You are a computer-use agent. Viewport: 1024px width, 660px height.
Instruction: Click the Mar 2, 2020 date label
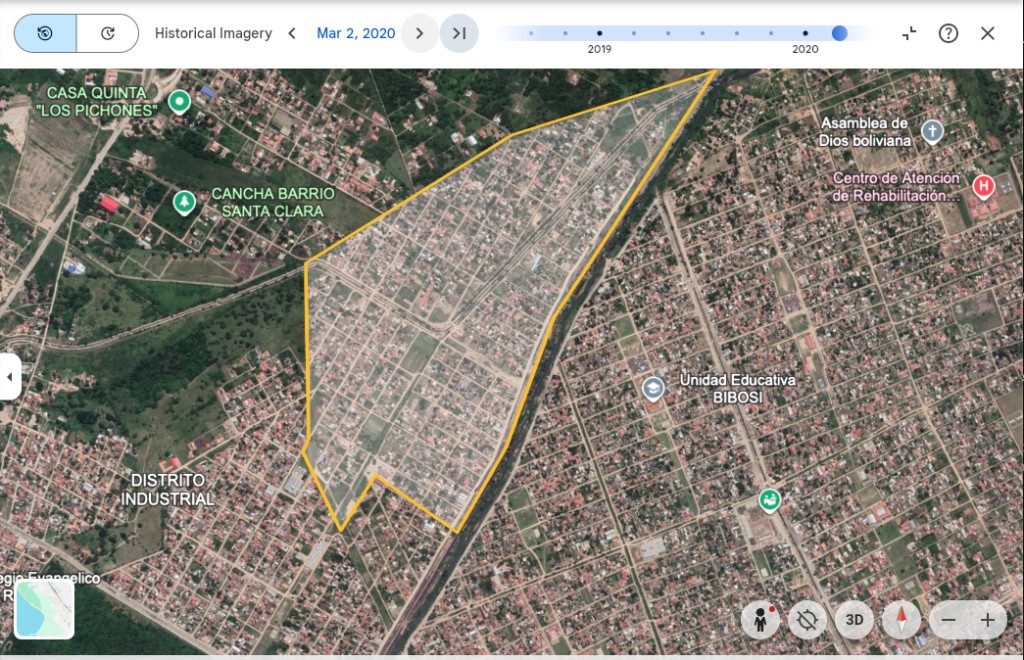coord(356,33)
